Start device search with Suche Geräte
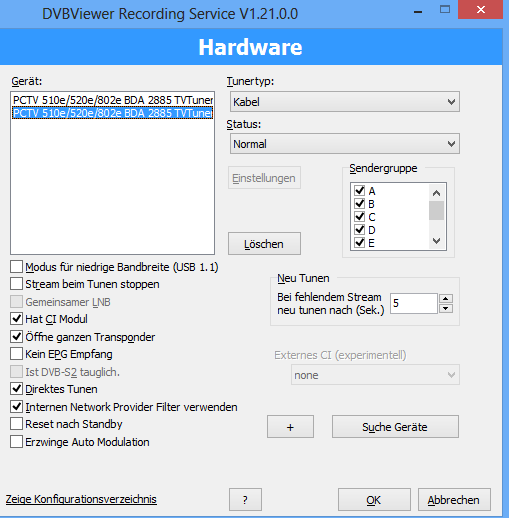 click(x=395, y=427)
